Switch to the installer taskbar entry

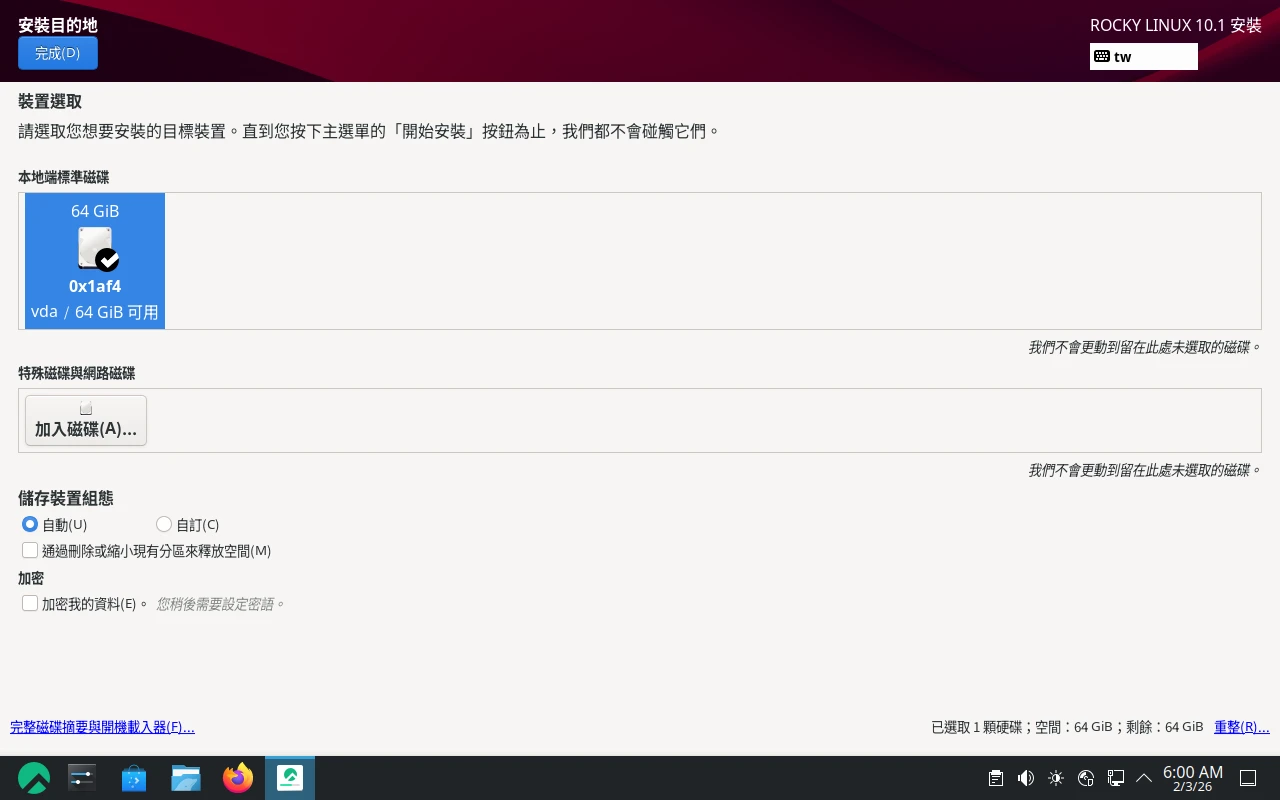pos(290,778)
